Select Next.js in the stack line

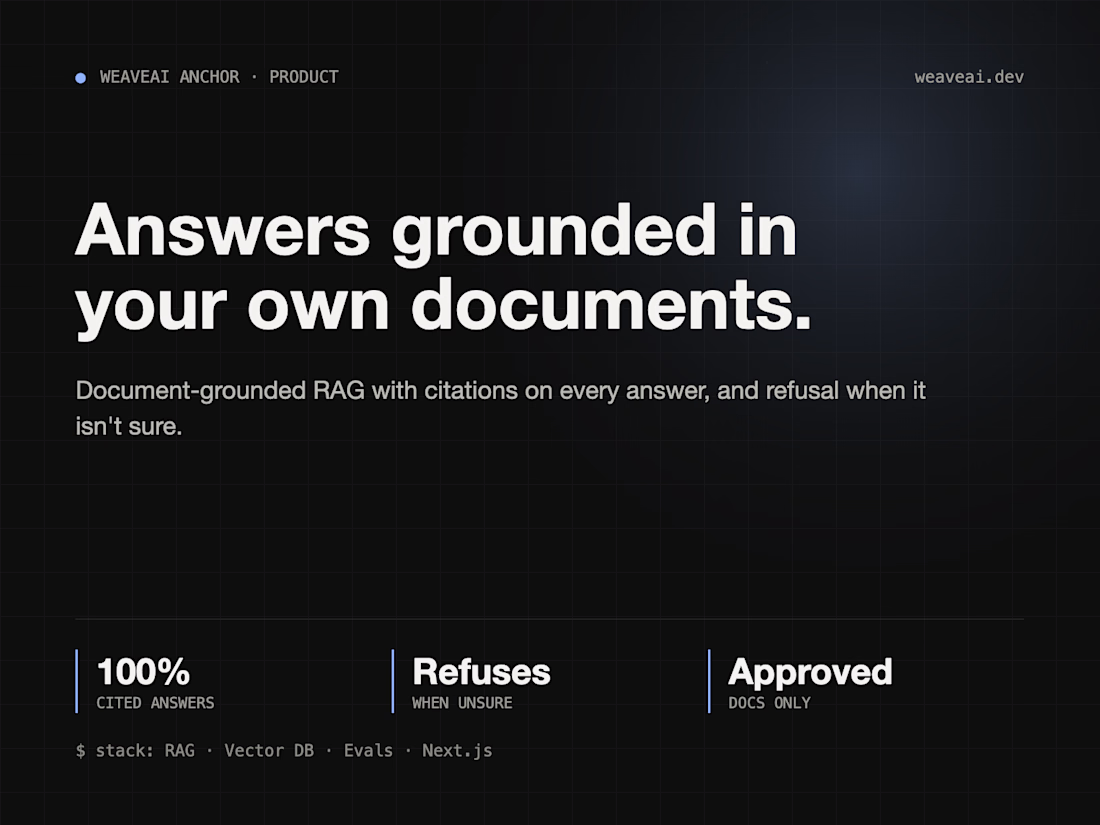pyautogui.click(x=457, y=751)
